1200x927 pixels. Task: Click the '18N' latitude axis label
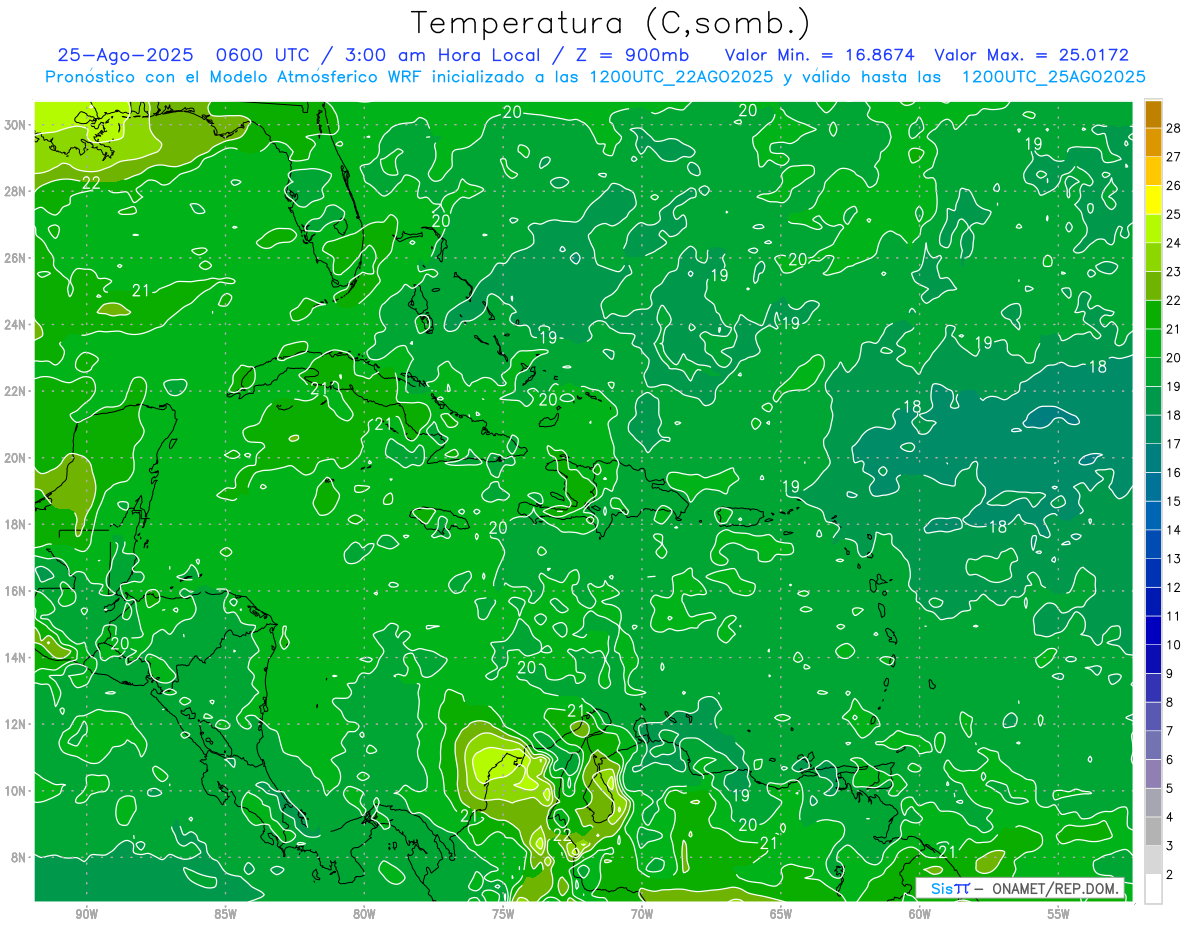point(15,524)
